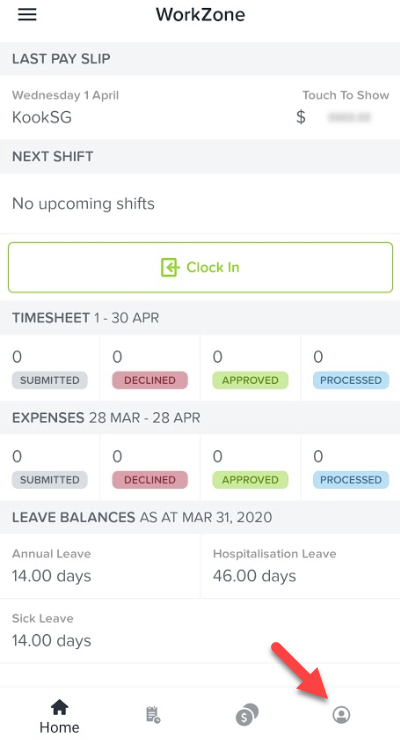Open expenses DECLINED badge

click(x=150, y=480)
